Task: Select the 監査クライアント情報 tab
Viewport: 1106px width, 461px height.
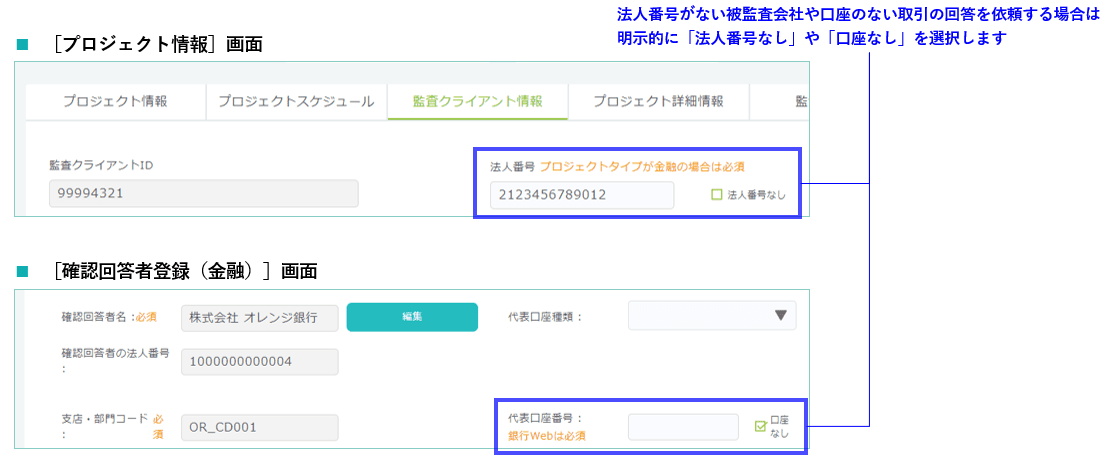Action: click(477, 101)
